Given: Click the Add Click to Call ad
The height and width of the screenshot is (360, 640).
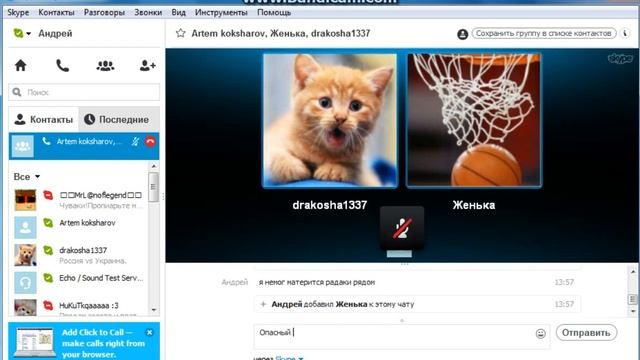Looking at the screenshot, I should tap(84, 342).
